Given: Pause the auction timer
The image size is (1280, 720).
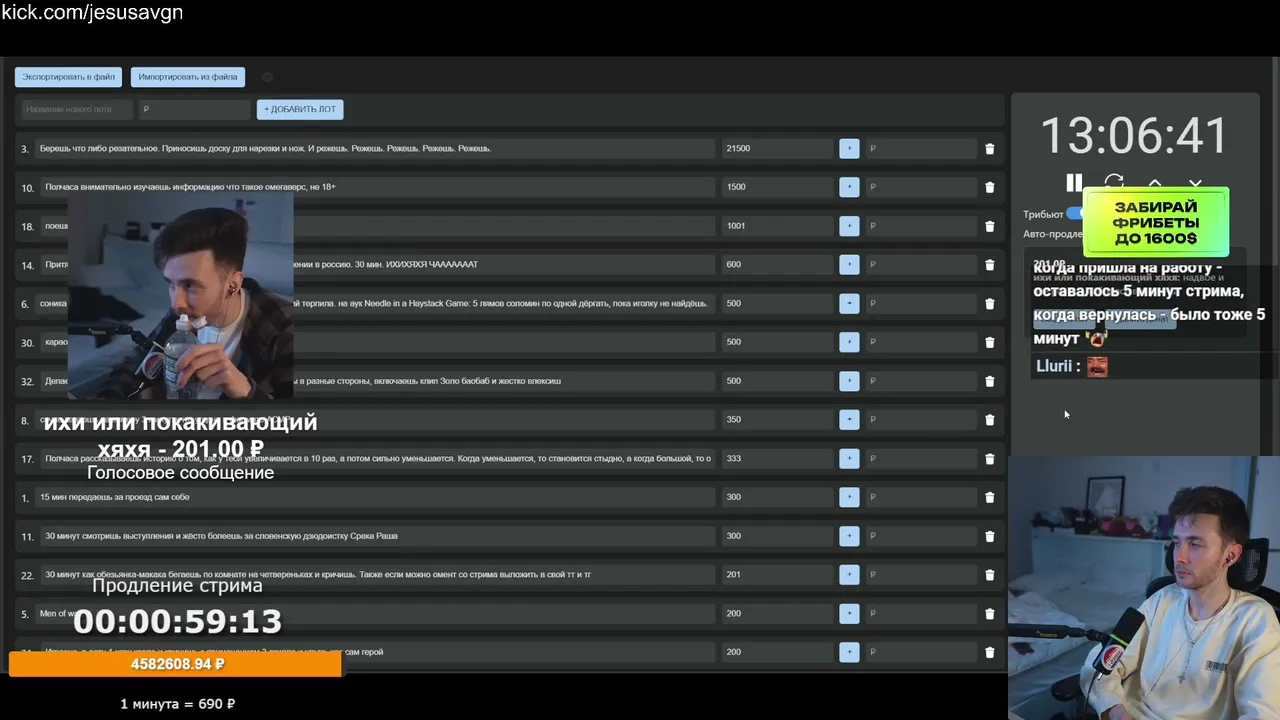Looking at the screenshot, I should click(1074, 183).
